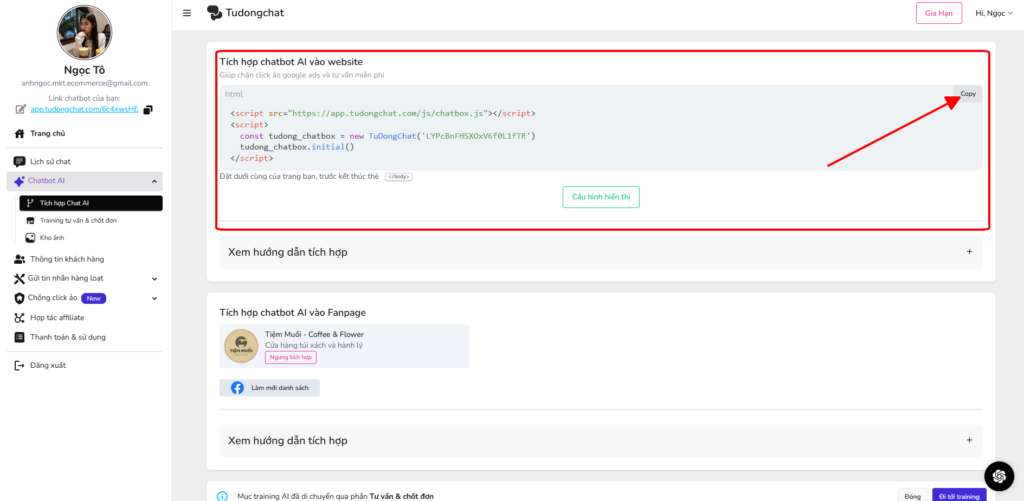Click the Tudongchat logo icon
The height and width of the screenshot is (501, 1024).
214,13
